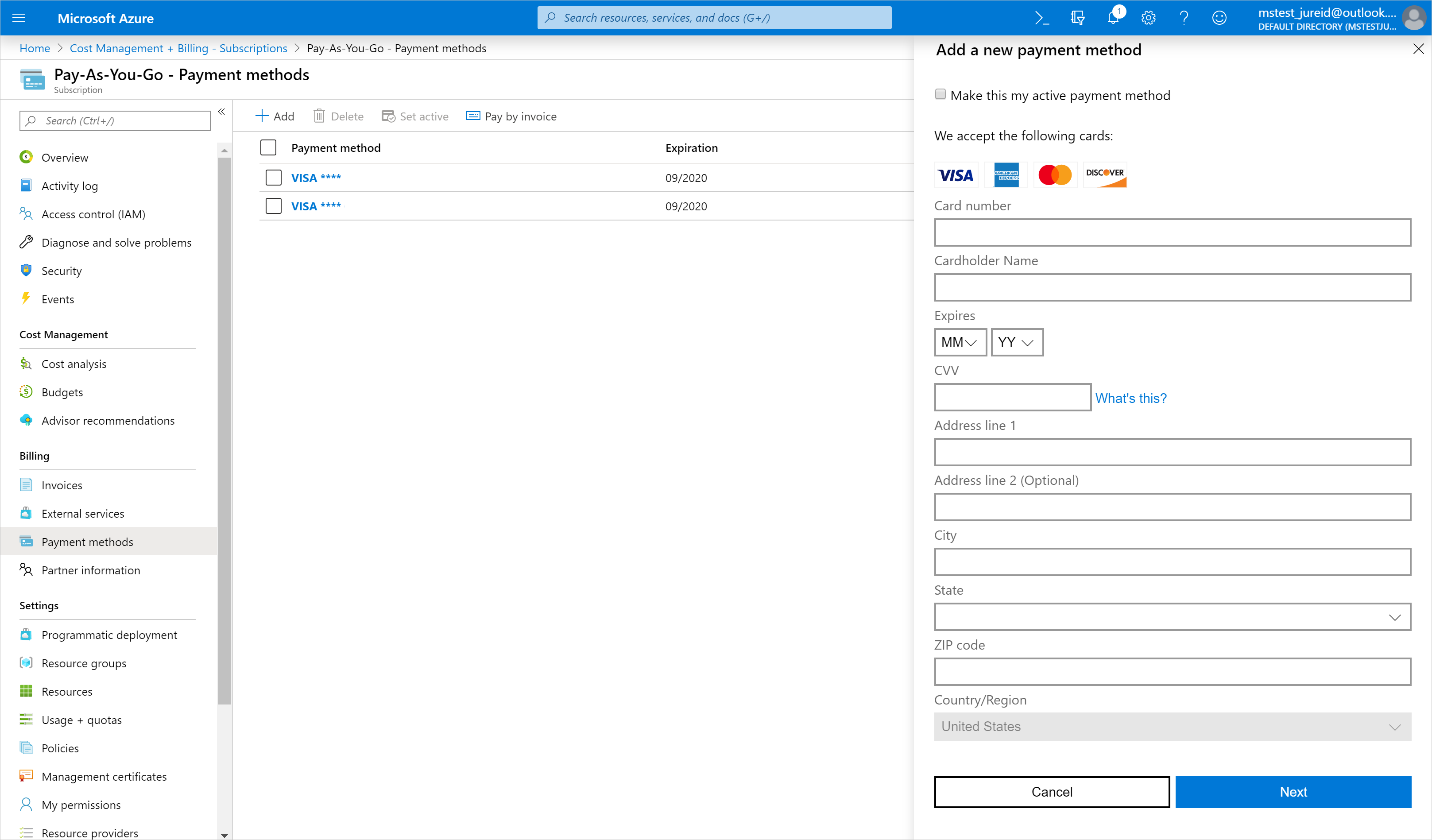Click the help question mark icon
The image size is (1432, 840).
(x=1184, y=18)
